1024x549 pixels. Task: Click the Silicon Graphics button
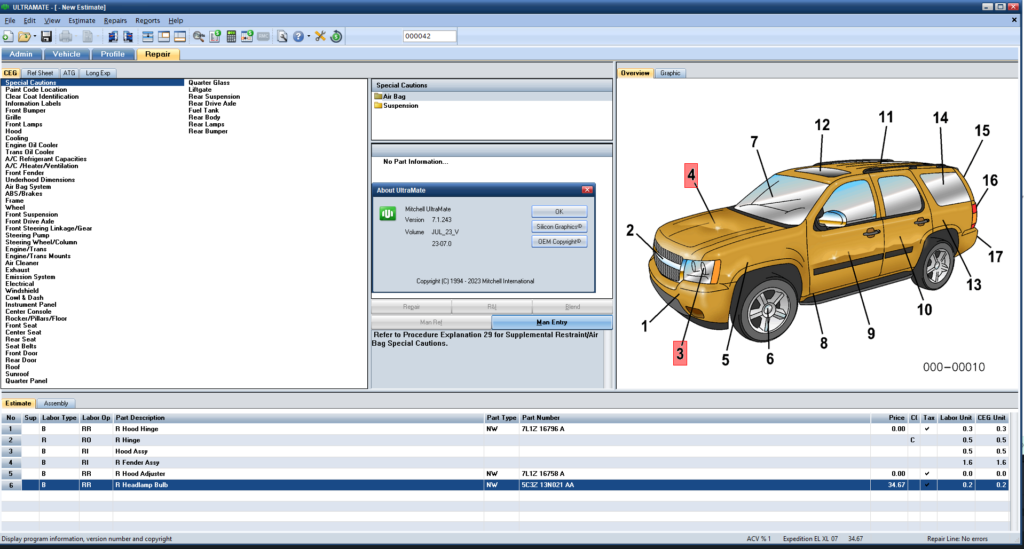point(559,227)
